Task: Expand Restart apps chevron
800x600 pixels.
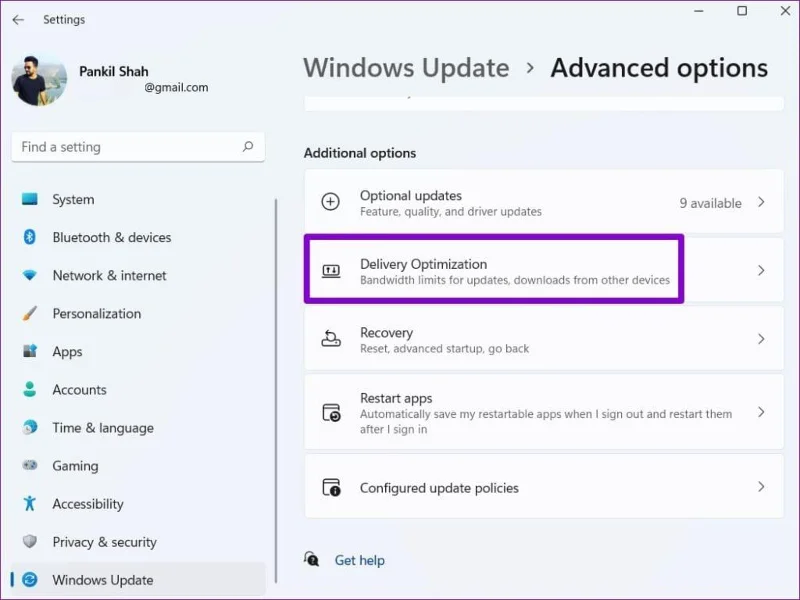Action: (x=761, y=412)
